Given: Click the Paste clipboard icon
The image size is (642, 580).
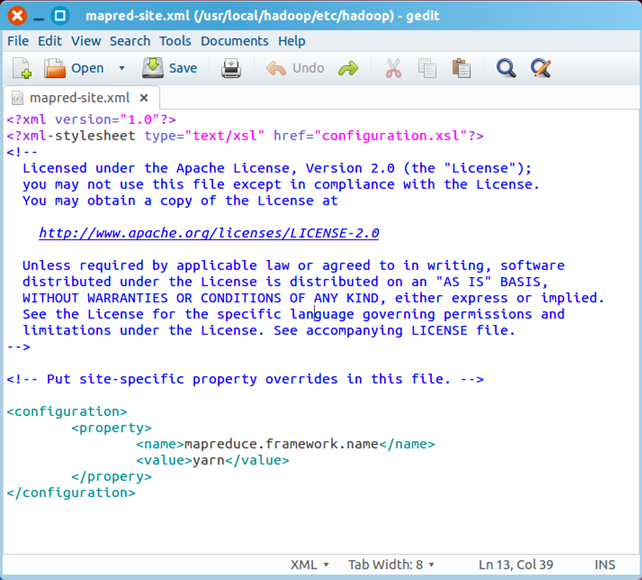Looking at the screenshot, I should (461, 68).
